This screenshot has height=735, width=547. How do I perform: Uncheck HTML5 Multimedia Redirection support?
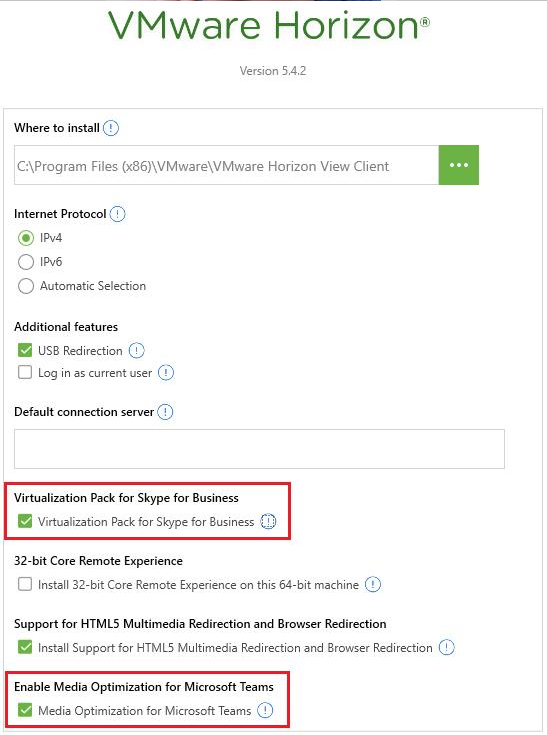[25, 647]
